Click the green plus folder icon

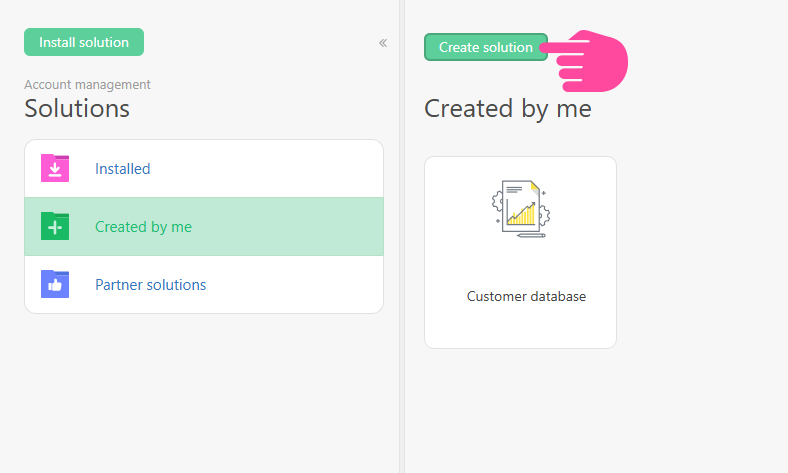55,226
